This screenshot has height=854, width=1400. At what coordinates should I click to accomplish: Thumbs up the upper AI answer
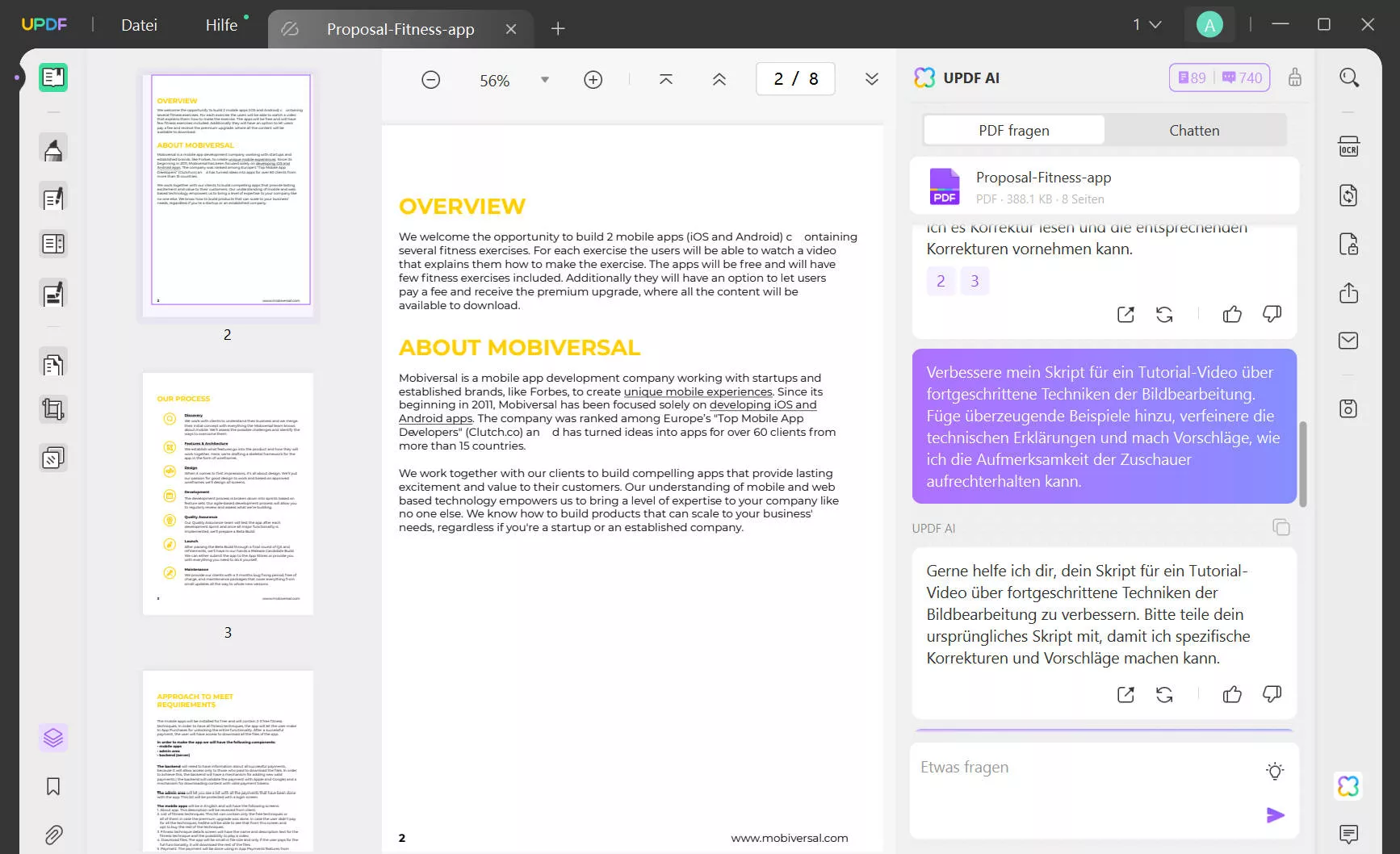tap(1232, 314)
